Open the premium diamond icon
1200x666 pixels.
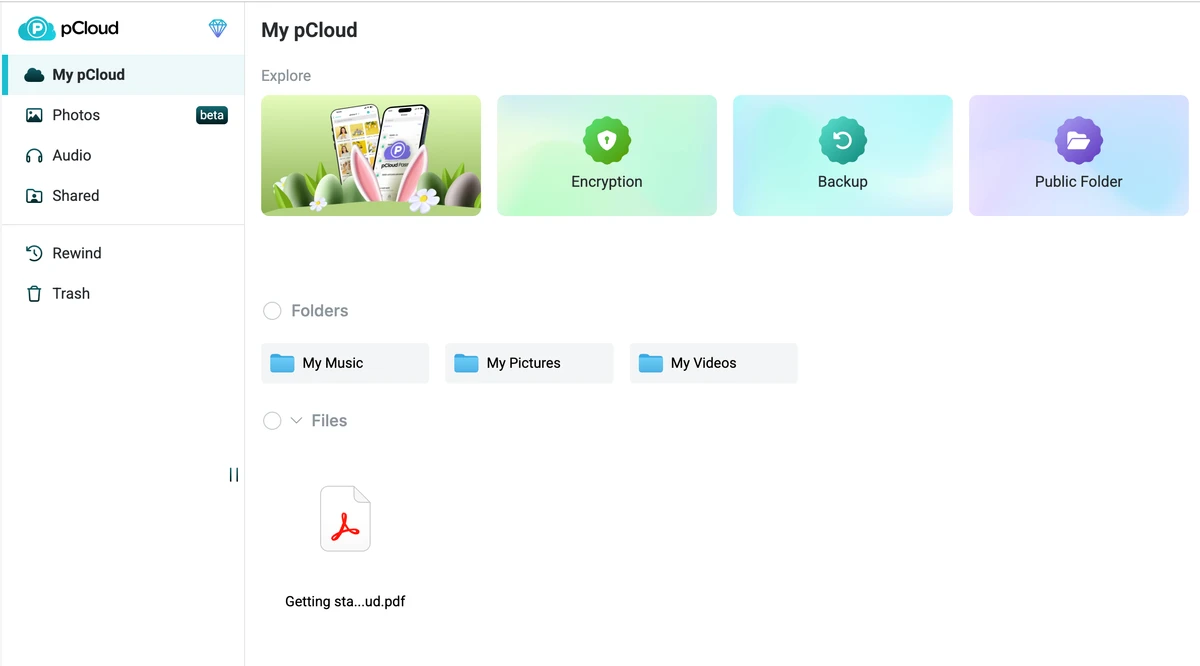click(218, 29)
